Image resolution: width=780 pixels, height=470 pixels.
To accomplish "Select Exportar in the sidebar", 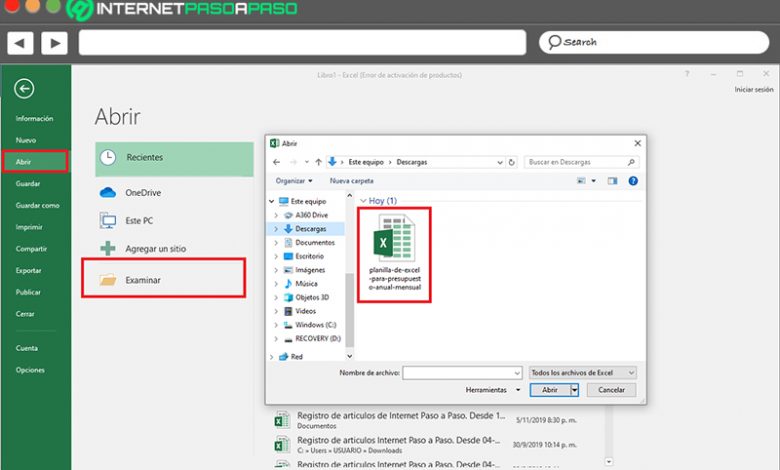I will coord(28,271).
